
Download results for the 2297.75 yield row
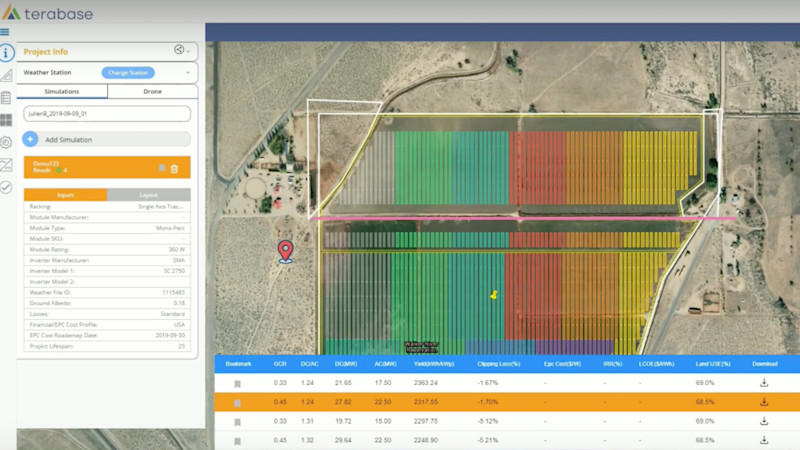coord(764,421)
